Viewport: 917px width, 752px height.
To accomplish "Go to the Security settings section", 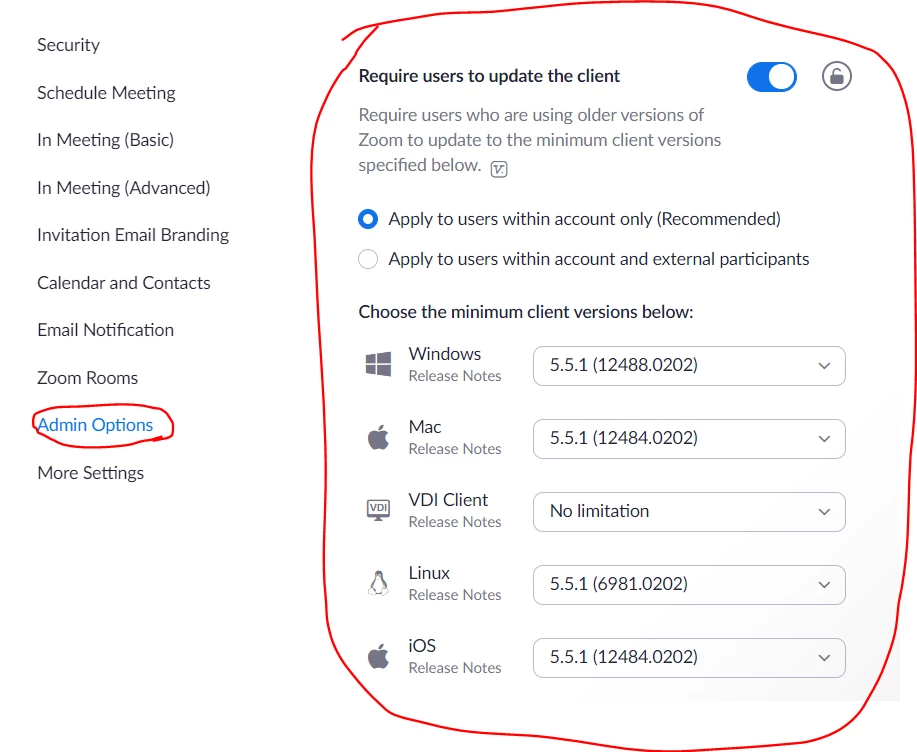I will pos(68,45).
